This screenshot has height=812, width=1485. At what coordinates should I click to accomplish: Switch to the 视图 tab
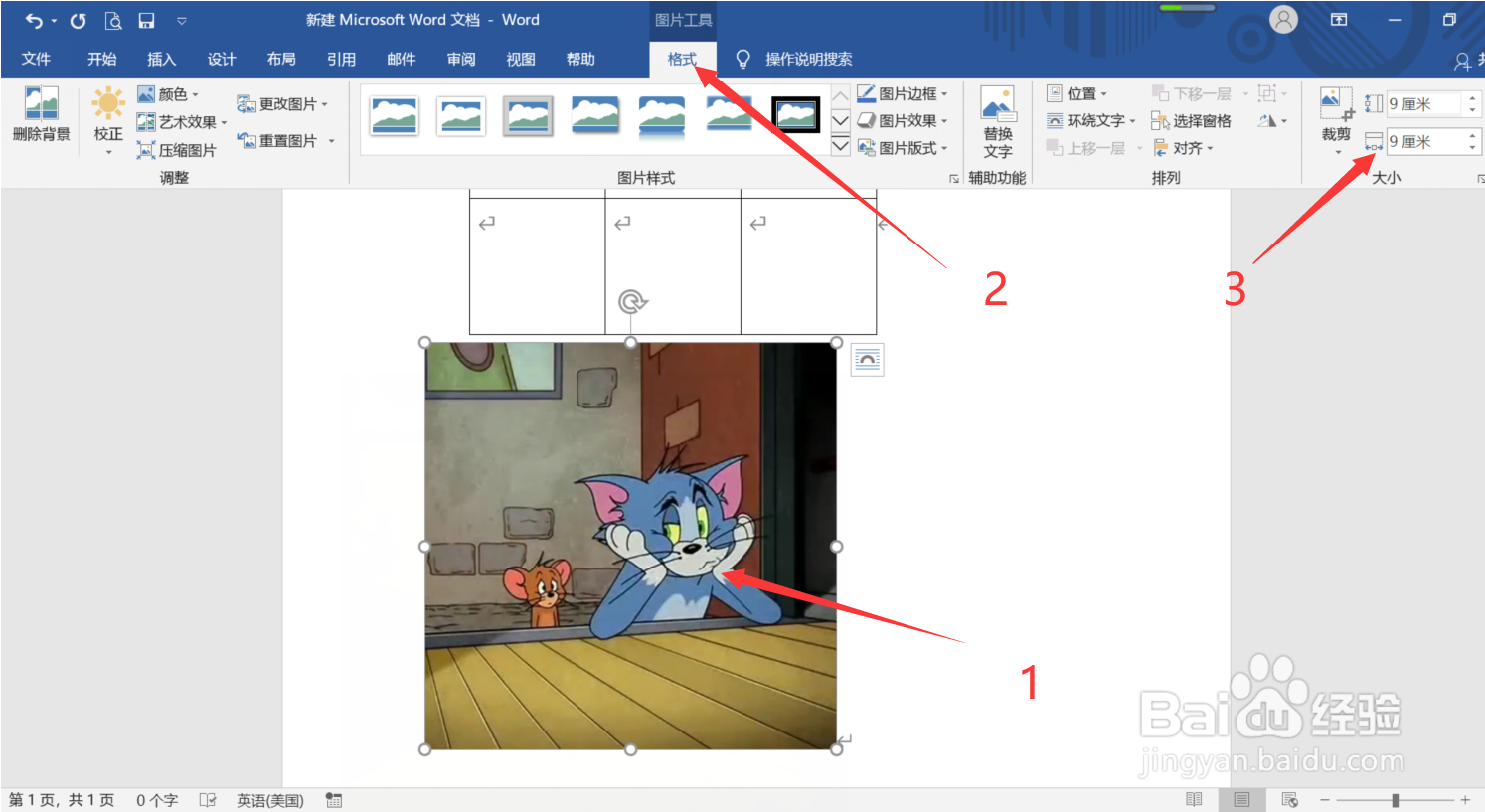pos(521,59)
